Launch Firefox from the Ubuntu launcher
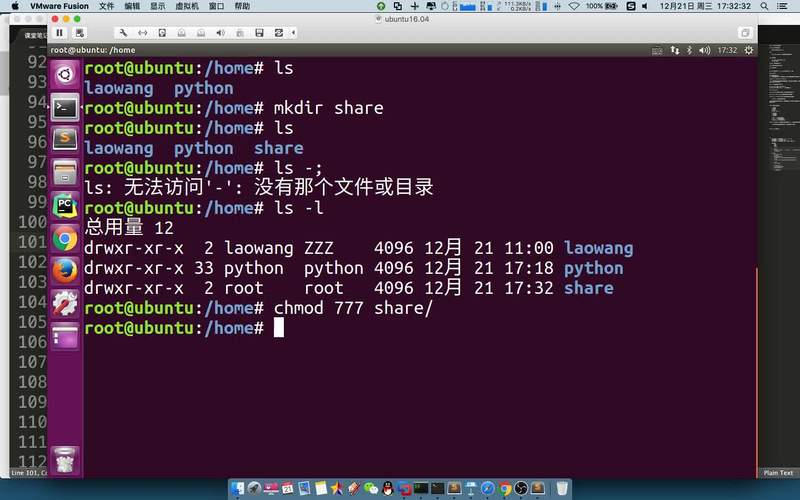The width and height of the screenshot is (800, 500). point(65,270)
